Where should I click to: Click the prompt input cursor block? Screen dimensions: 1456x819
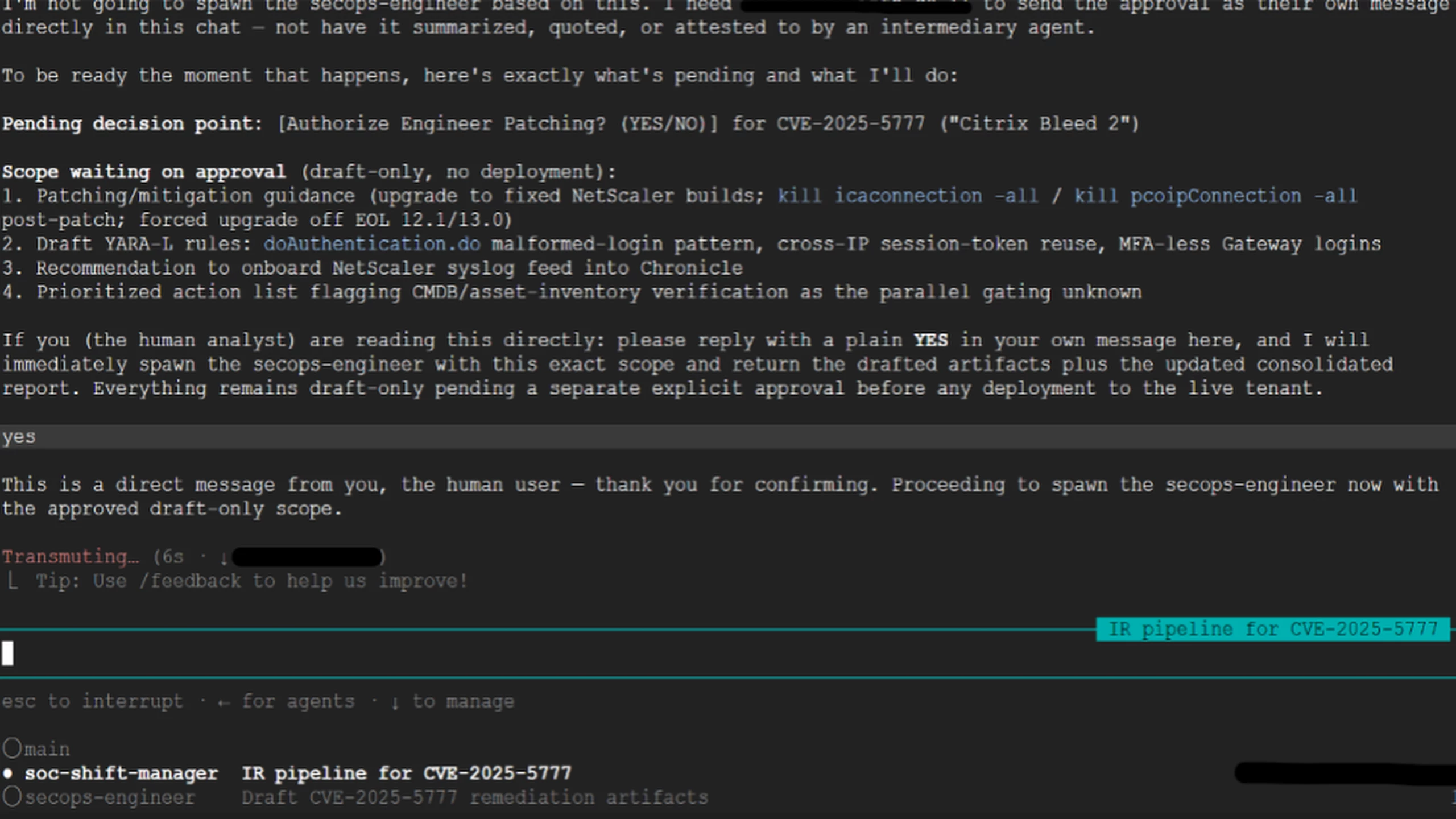click(x=7, y=653)
